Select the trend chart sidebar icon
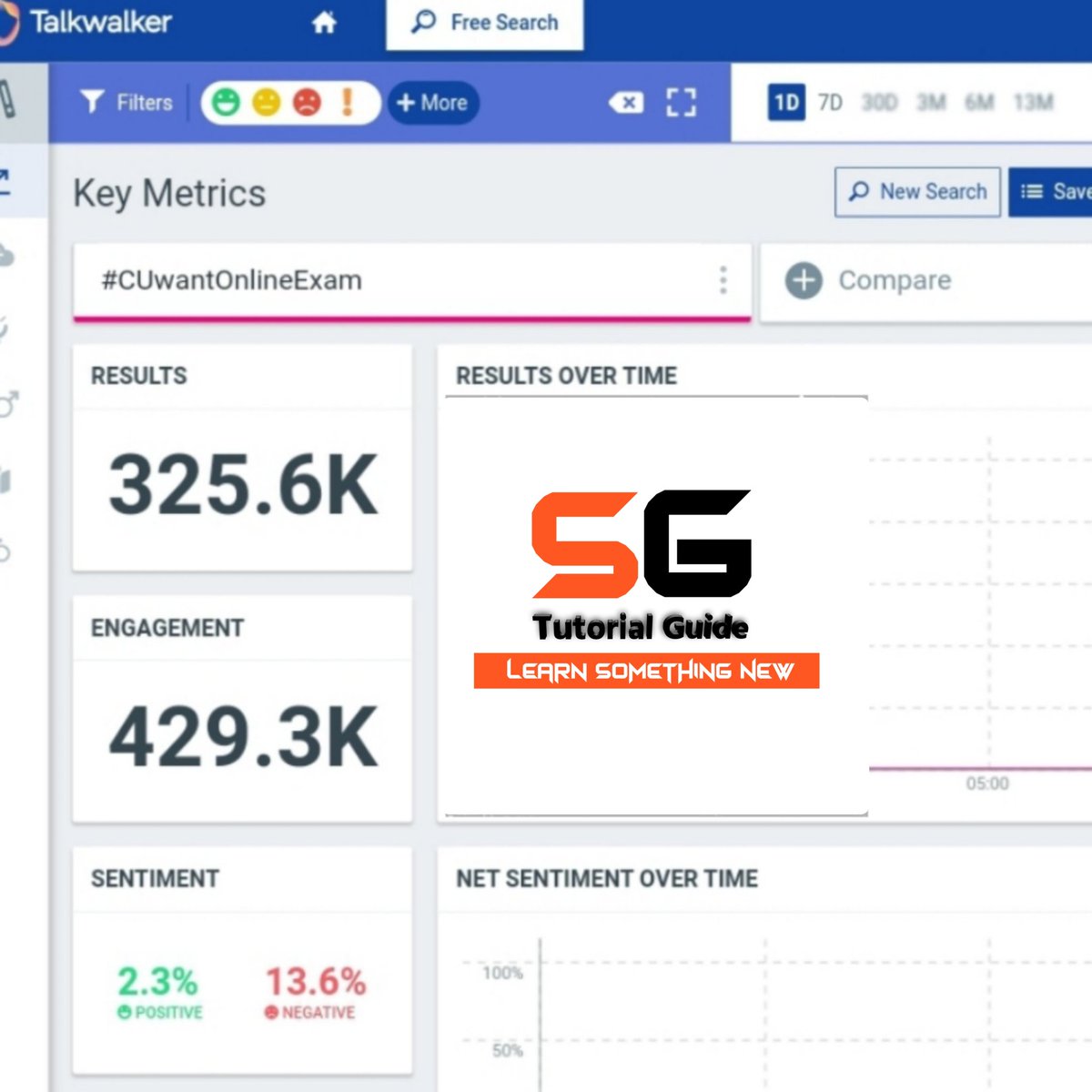This screenshot has height=1092, width=1092. click(5, 183)
